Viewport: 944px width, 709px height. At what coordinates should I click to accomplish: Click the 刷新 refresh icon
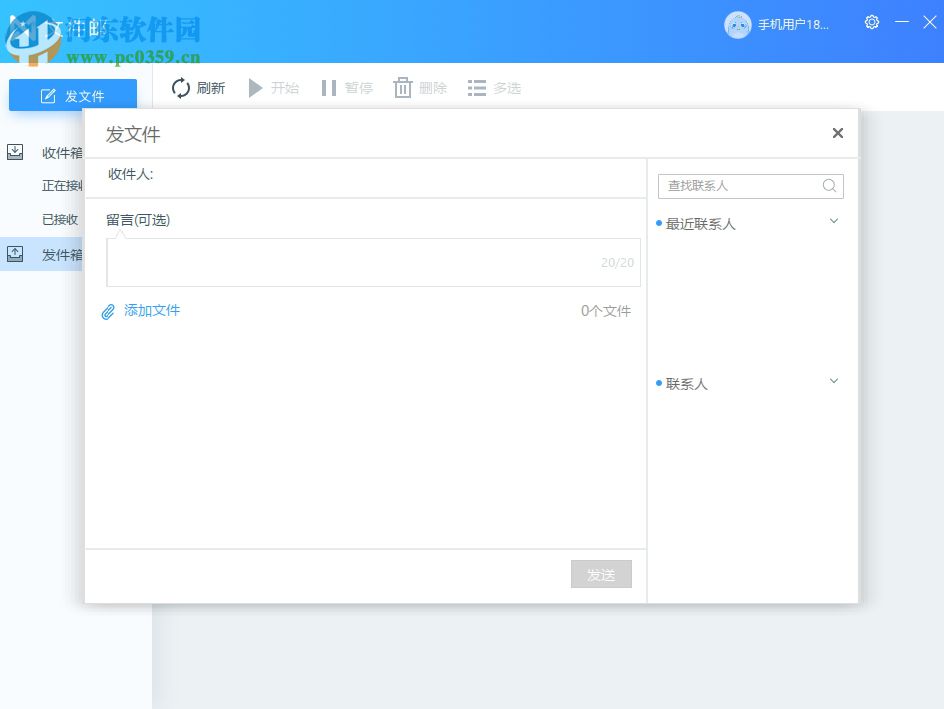[180, 88]
